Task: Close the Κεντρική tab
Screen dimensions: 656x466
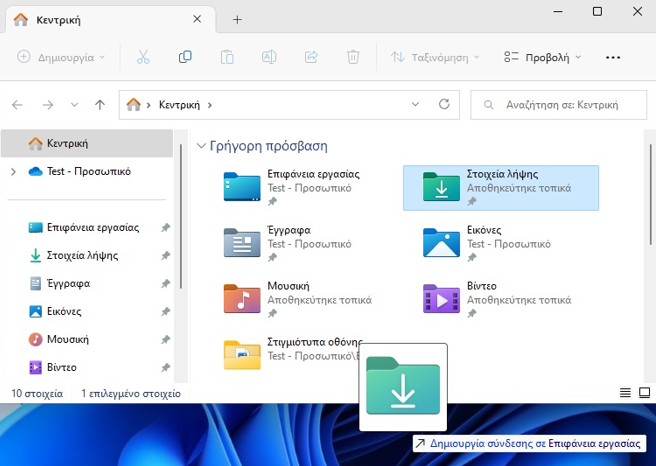Action: click(x=197, y=19)
